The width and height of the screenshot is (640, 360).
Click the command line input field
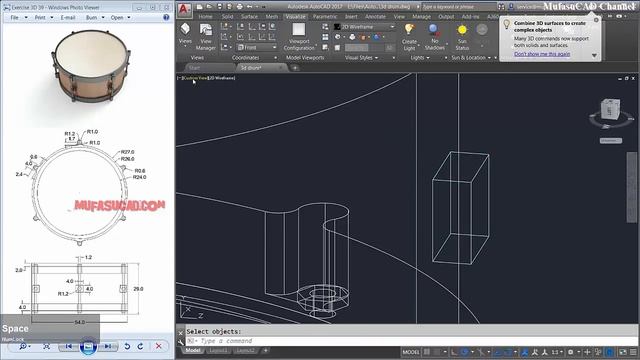pos(411,341)
